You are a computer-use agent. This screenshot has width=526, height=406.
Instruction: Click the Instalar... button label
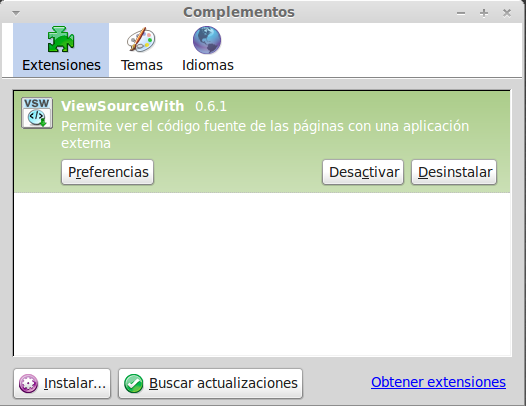click(75, 383)
